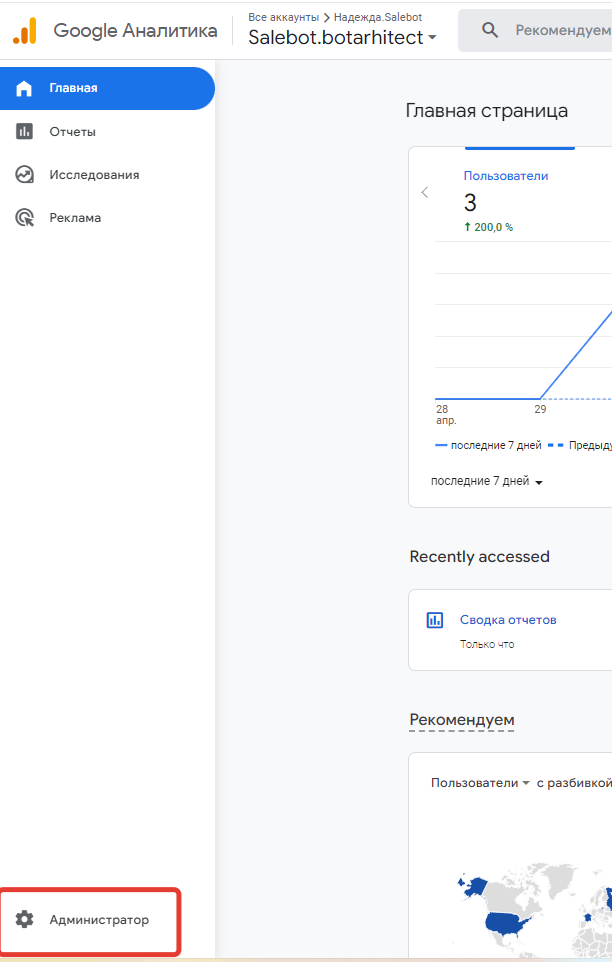Expand the Пользователи dropdown in Рекомендуем card
Screen dimensions: 612x962
coord(480,782)
